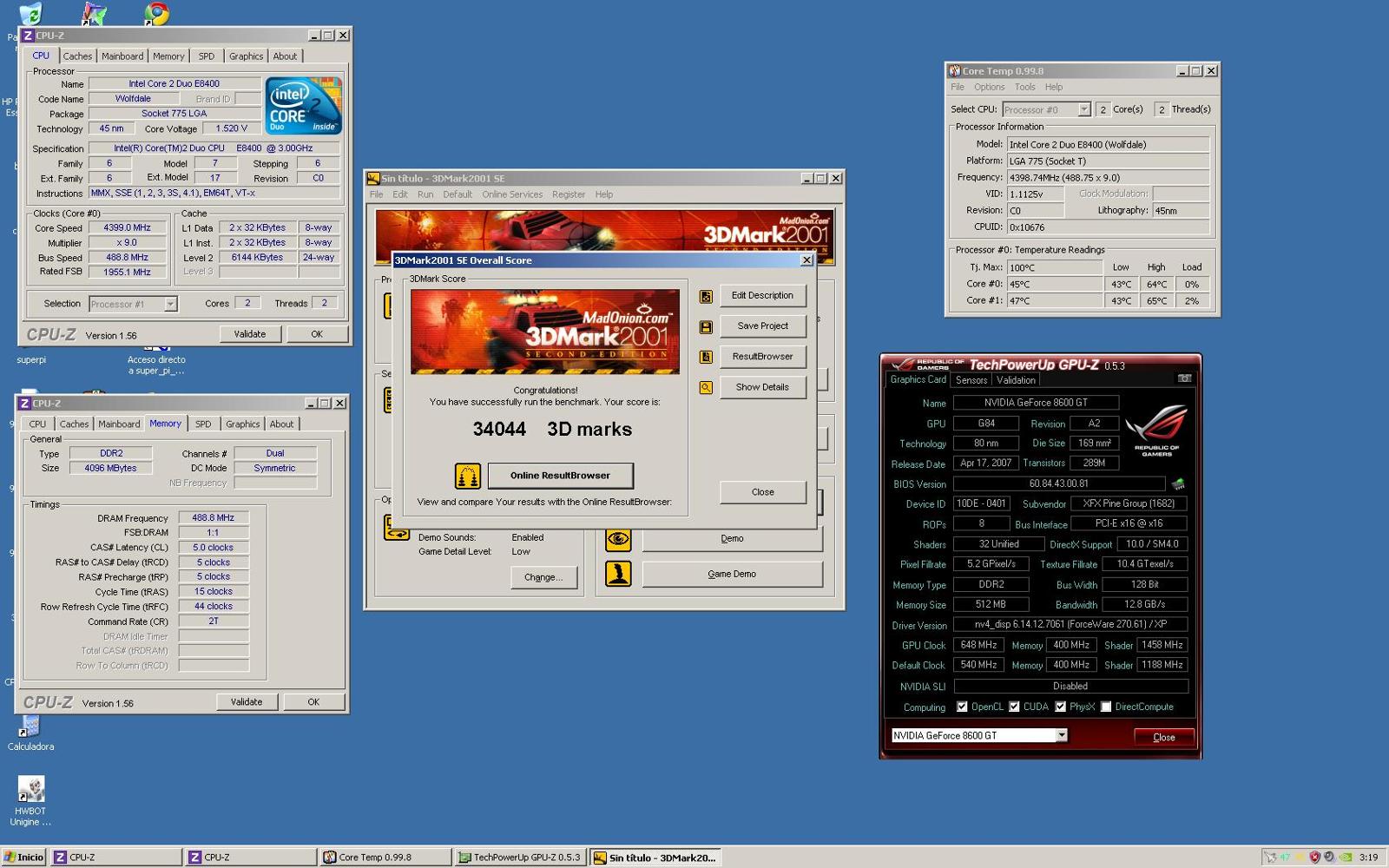Screen dimensions: 1389x868
Task: Open the Processor #1 selection dropdown in CPU-Z
Action: coord(170,304)
